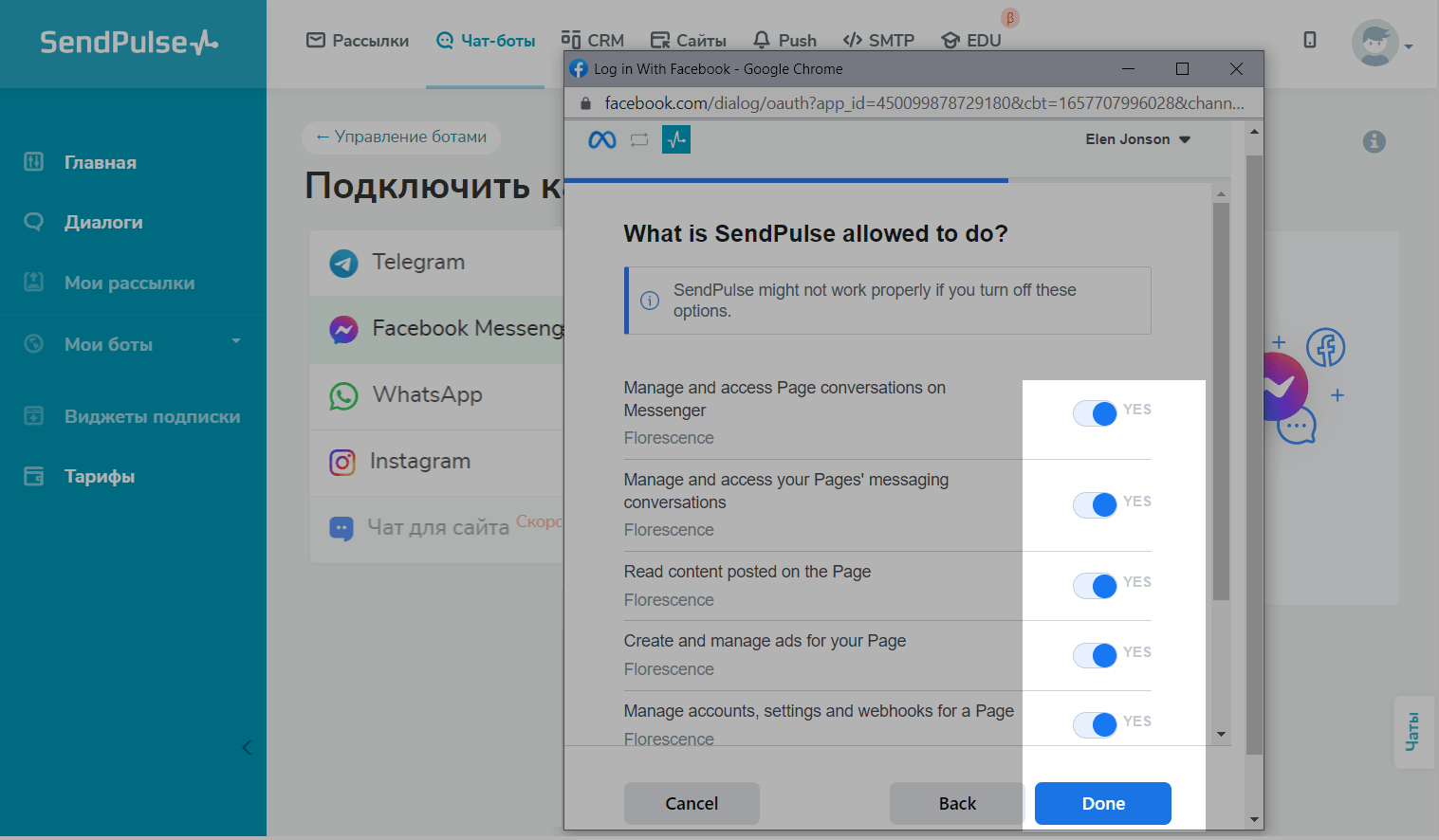
Task: Open the Elen Jonson account dropdown
Action: tap(1137, 139)
